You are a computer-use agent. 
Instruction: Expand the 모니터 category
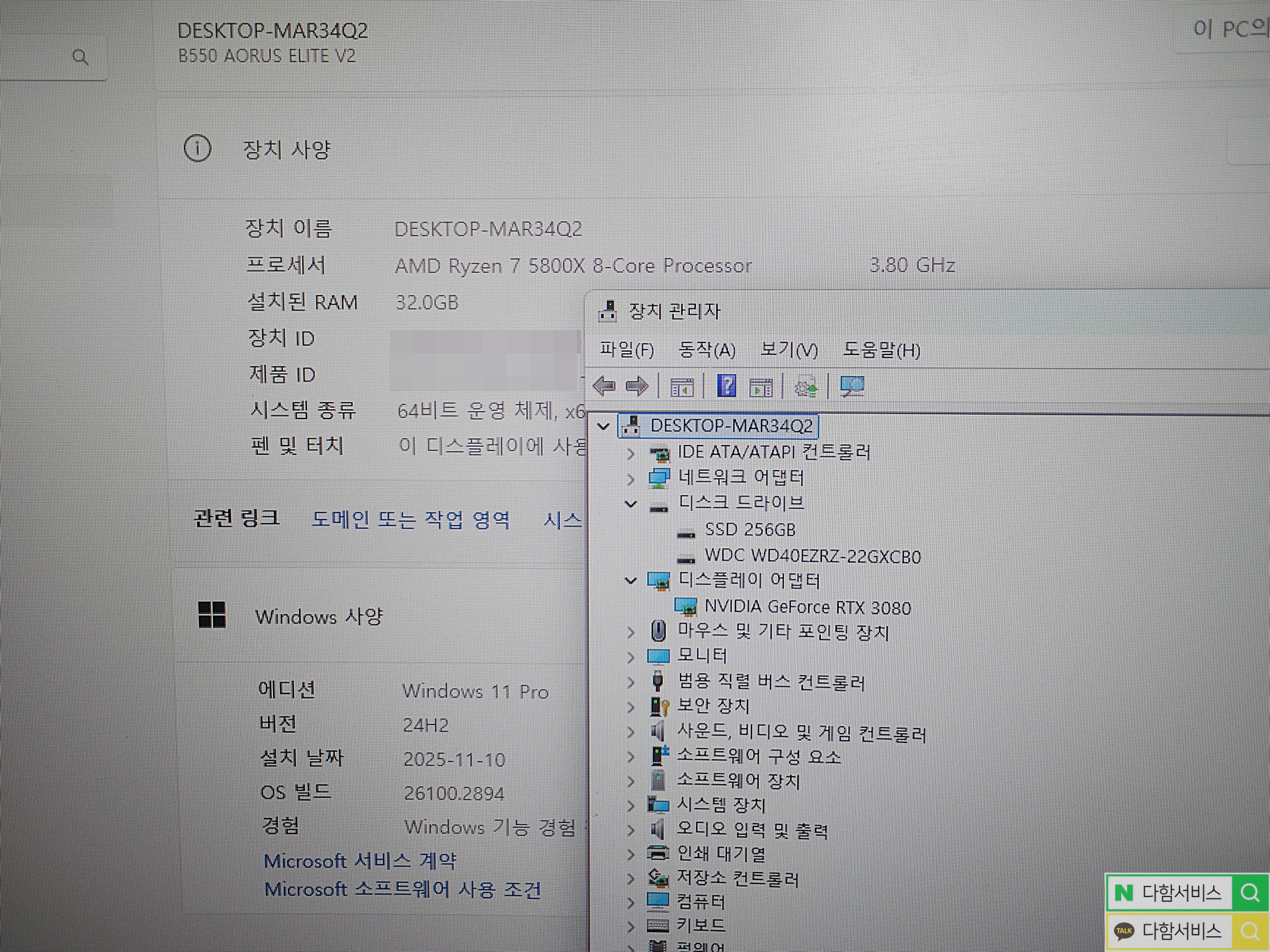[630, 657]
